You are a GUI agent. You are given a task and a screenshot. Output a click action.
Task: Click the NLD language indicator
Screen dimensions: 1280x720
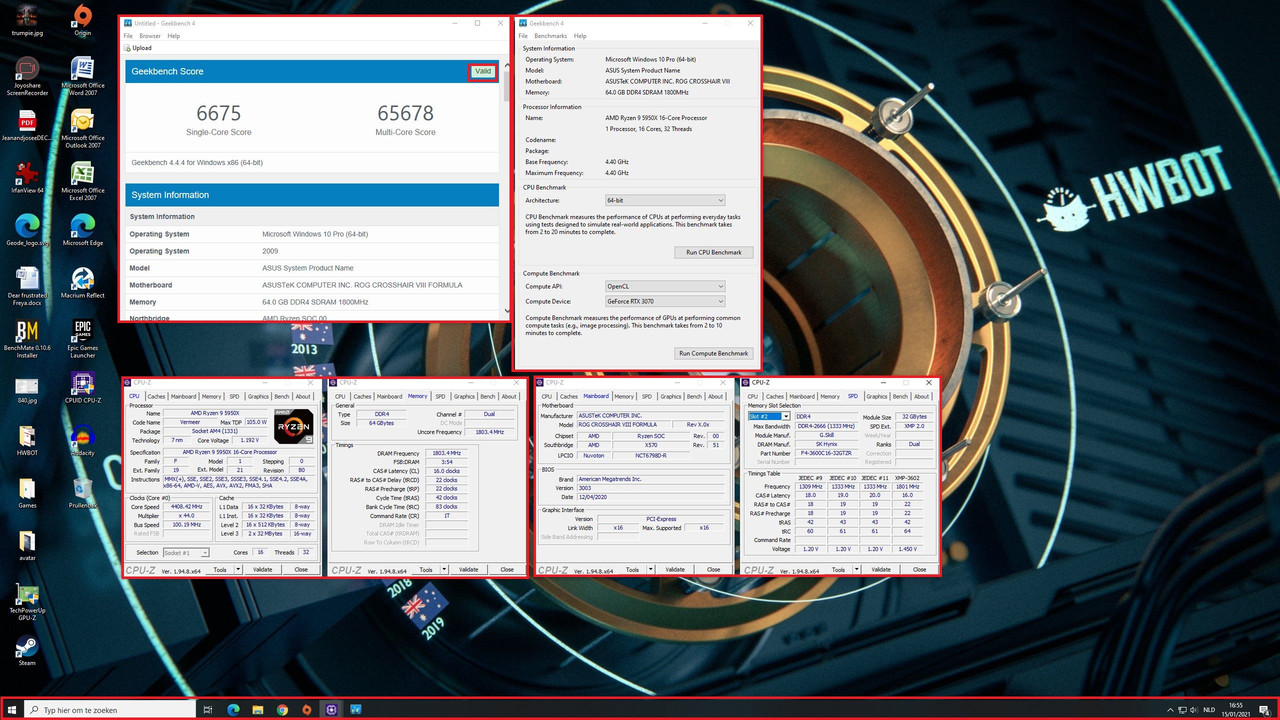1209,710
